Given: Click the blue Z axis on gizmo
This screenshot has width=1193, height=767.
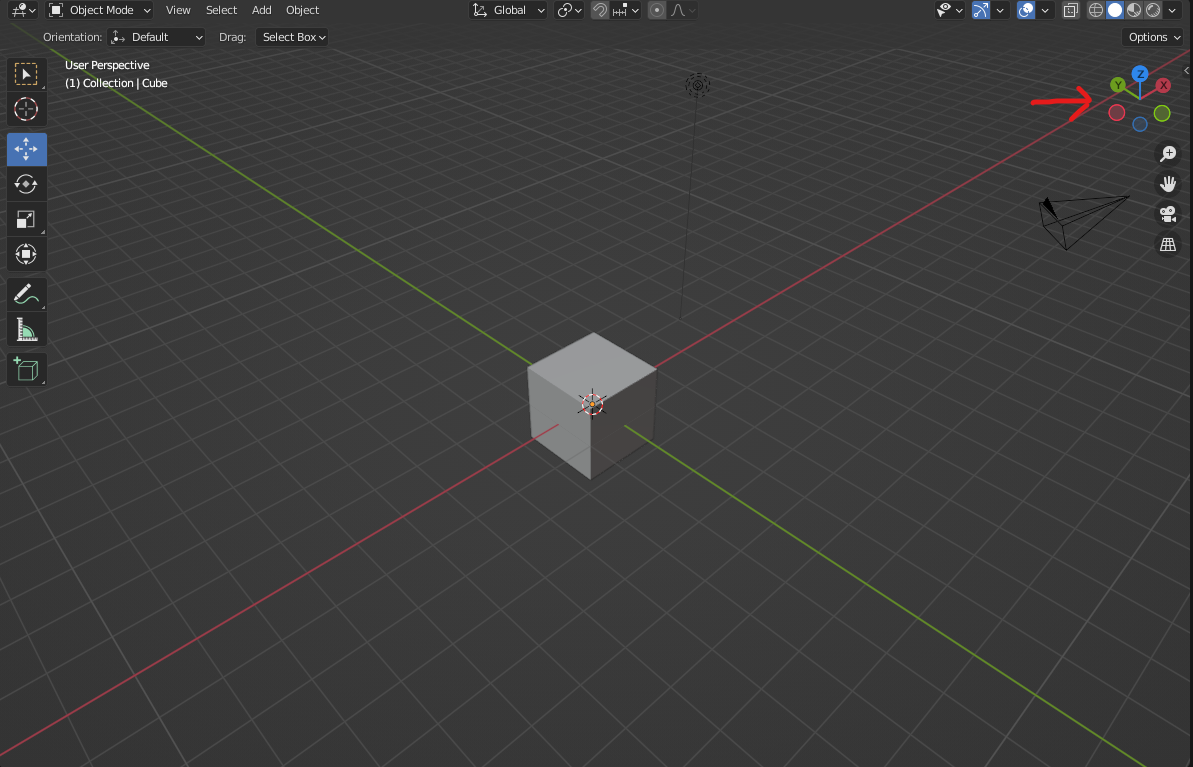Looking at the screenshot, I should [x=1140, y=74].
